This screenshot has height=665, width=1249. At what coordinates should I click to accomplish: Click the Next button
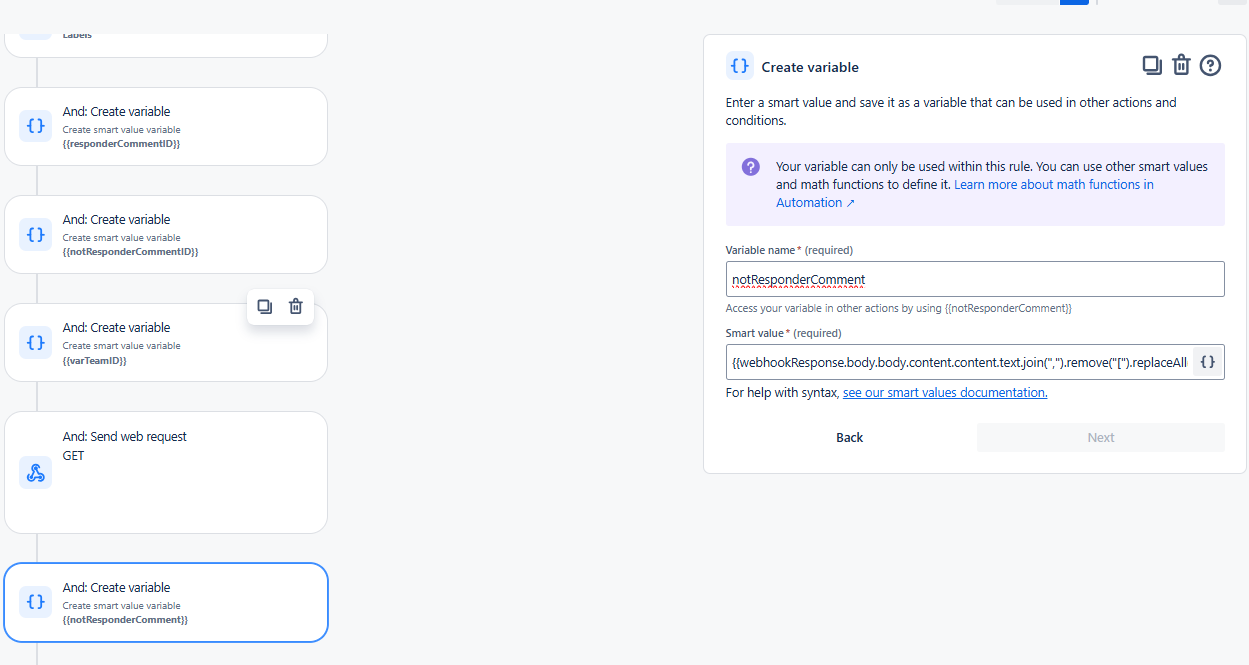[x=1101, y=437]
